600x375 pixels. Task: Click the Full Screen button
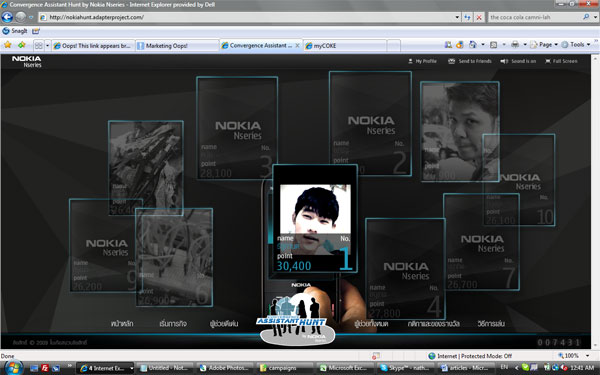click(561, 61)
